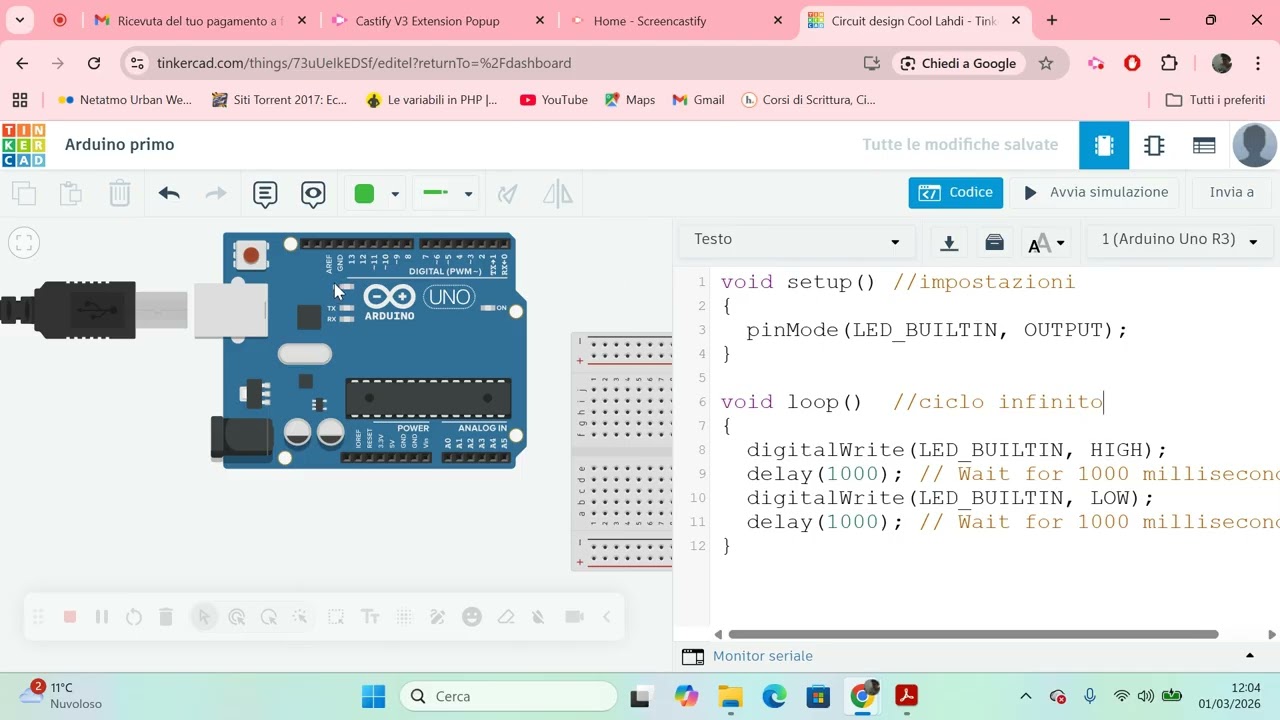Open the font size dropdown
The image size is (1280, 720).
click(1046, 242)
